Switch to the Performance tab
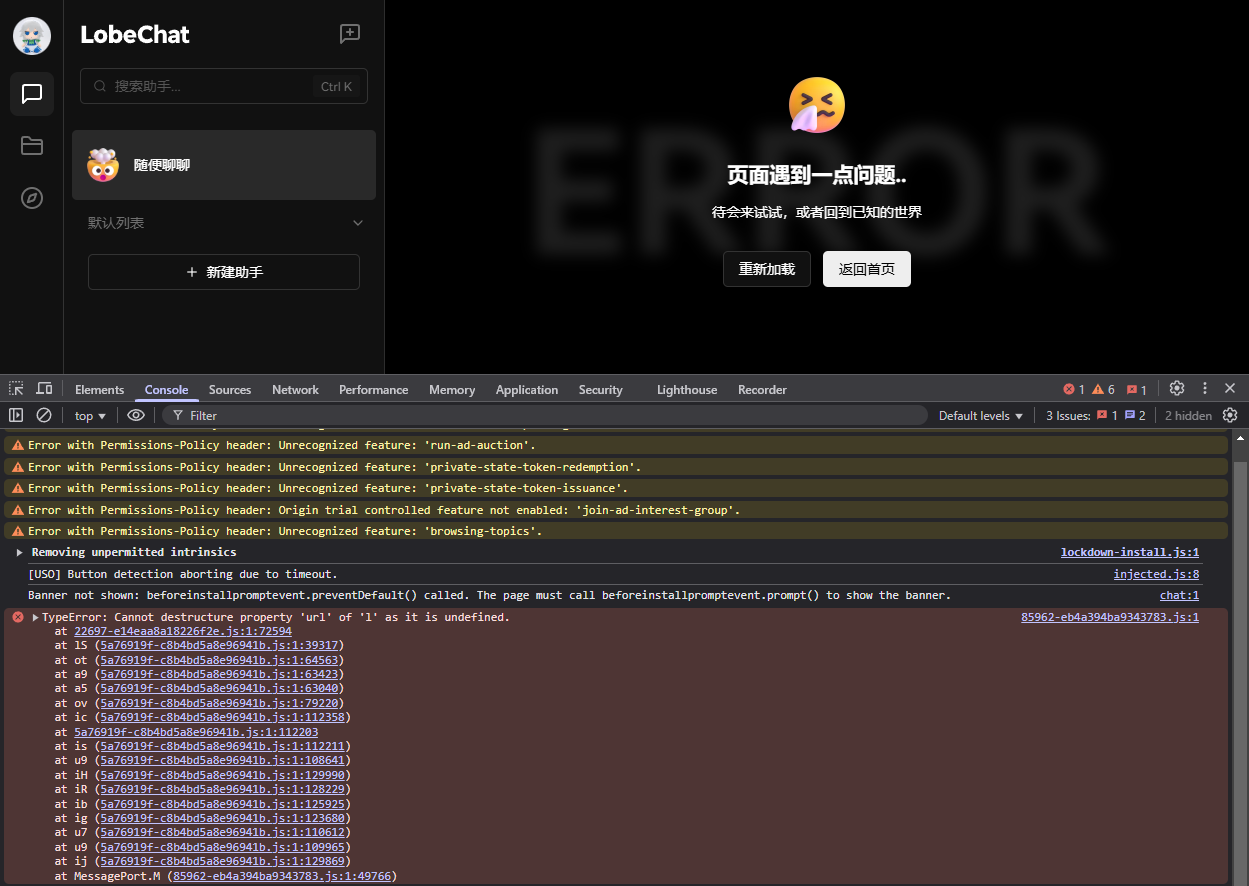1249x886 pixels. tap(373, 390)
